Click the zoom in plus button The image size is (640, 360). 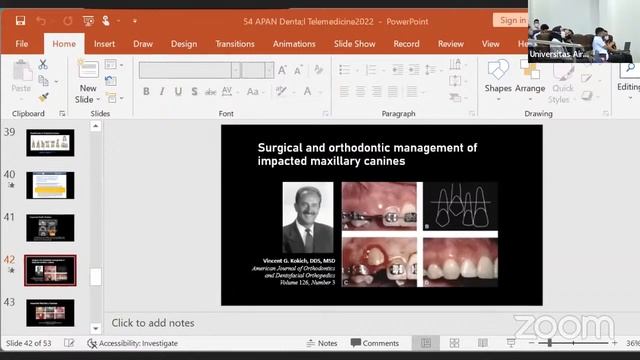tap(615, 343)
